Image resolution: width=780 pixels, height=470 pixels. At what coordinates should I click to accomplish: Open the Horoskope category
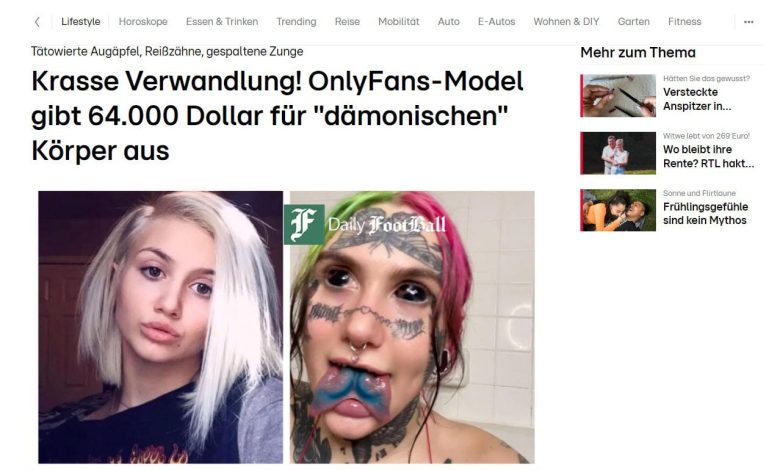tap(143, 22)
